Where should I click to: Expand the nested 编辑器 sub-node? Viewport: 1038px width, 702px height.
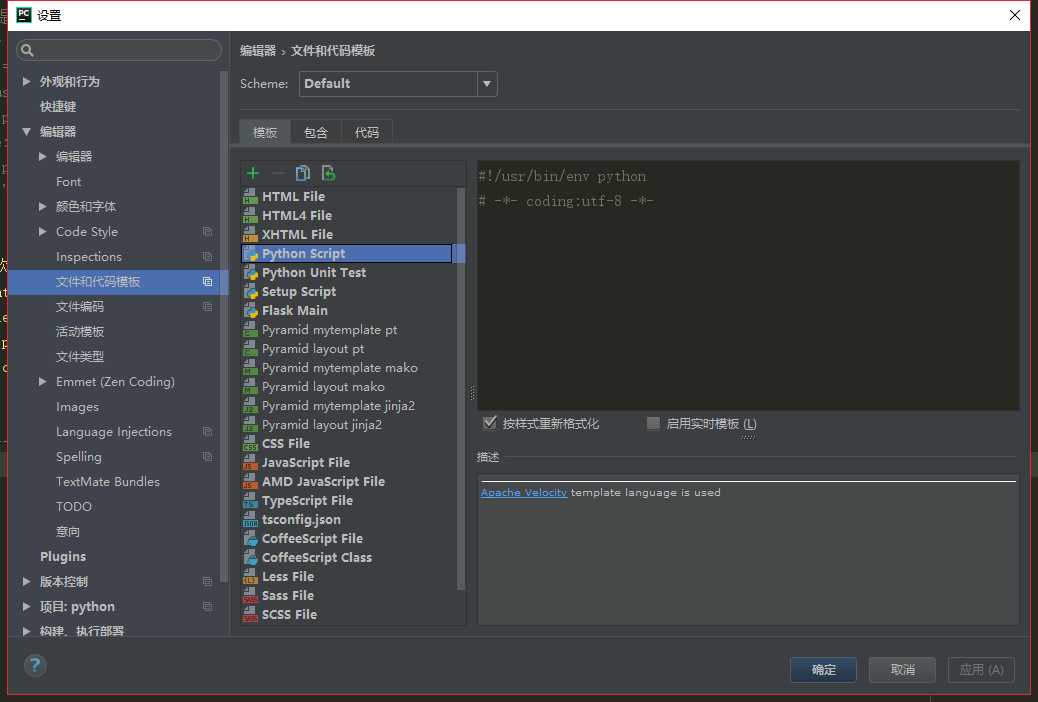(x=42, y=157)
